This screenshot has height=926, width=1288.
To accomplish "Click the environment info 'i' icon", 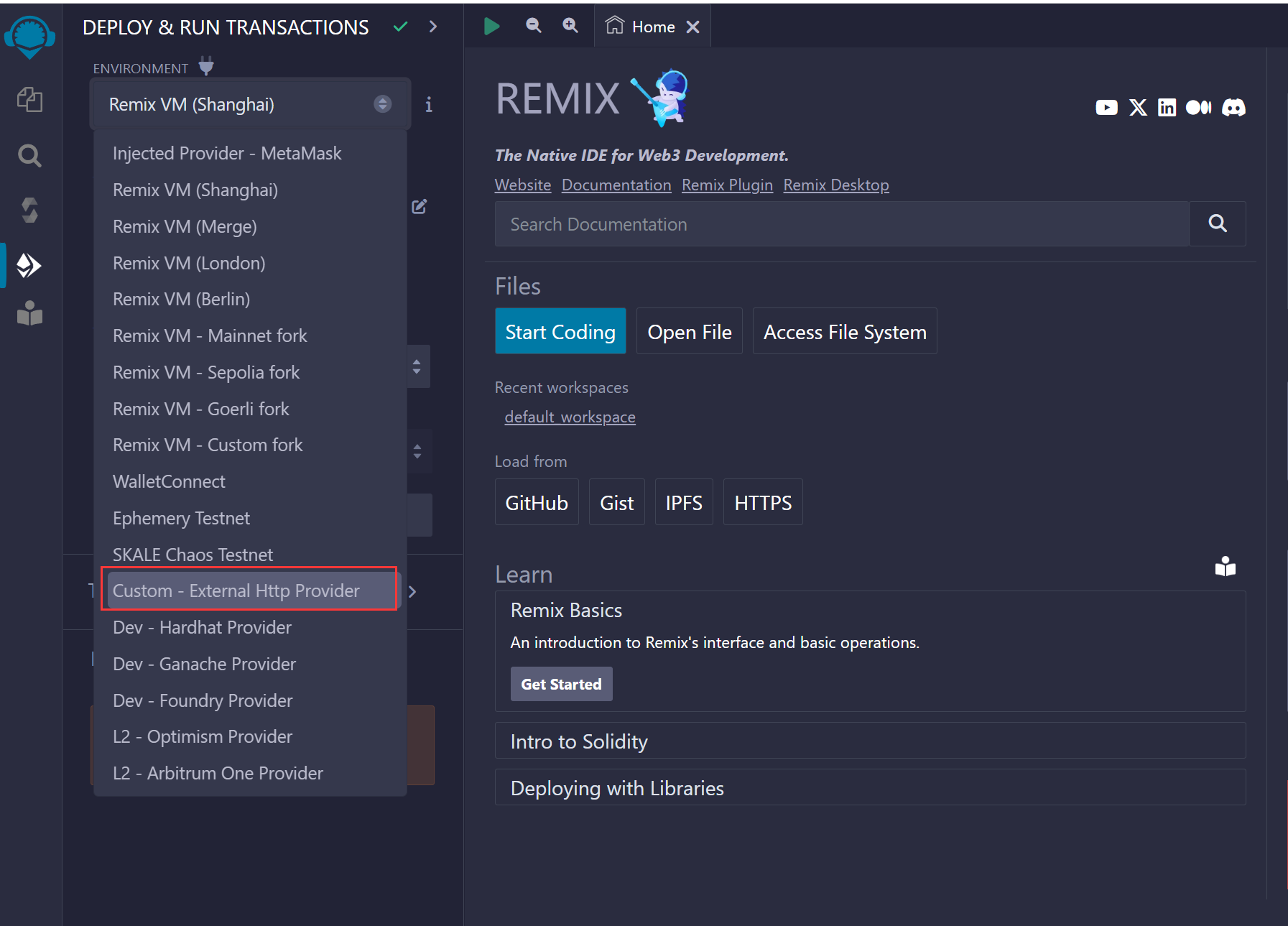I will point(429,105).
